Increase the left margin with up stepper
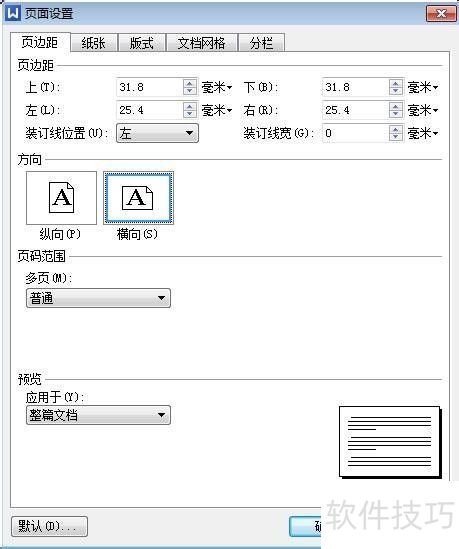Viewport: 459px width, 549px height. pos(189,106)
